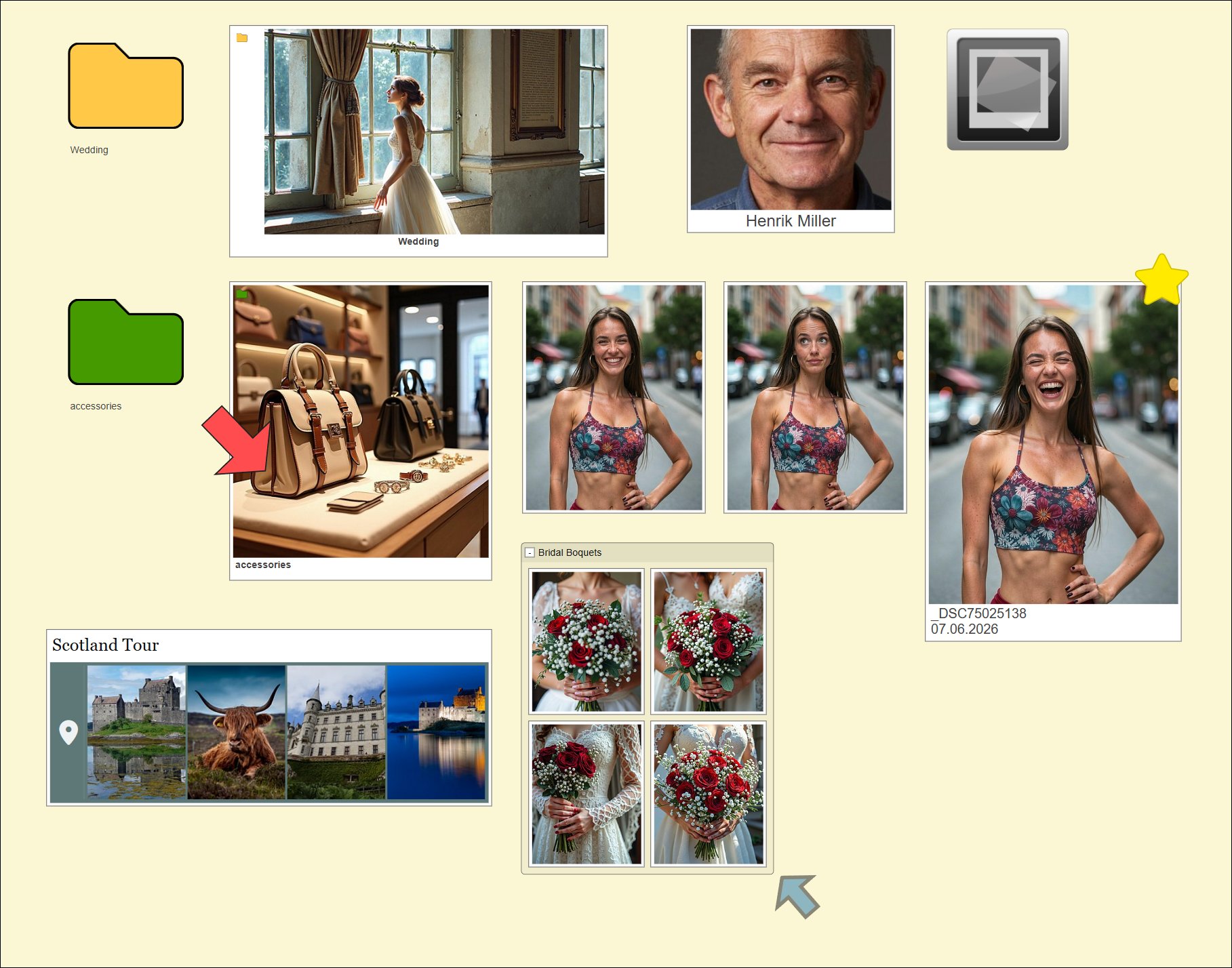Select the Wedding bride at window photo

pos(434,132)
